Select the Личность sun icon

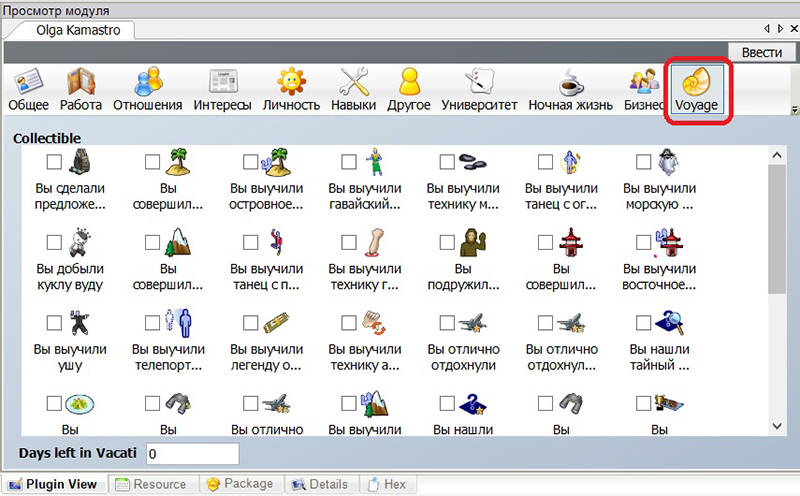(291, 82)
